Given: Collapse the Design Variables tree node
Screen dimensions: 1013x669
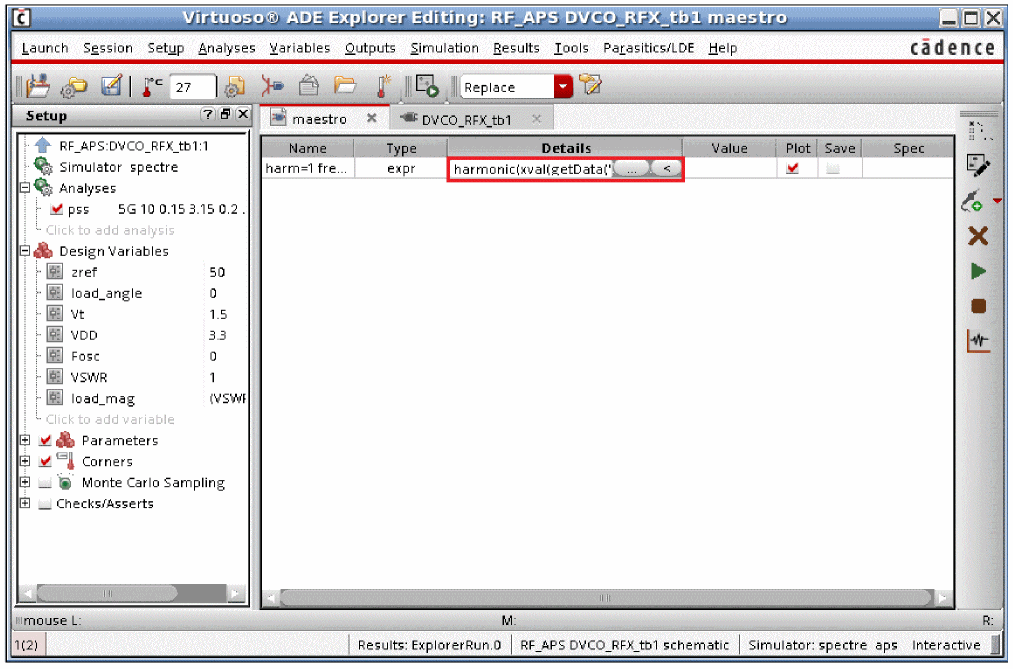Looking at the screenshot, I should pyautogui.click(x=25, y=251).
